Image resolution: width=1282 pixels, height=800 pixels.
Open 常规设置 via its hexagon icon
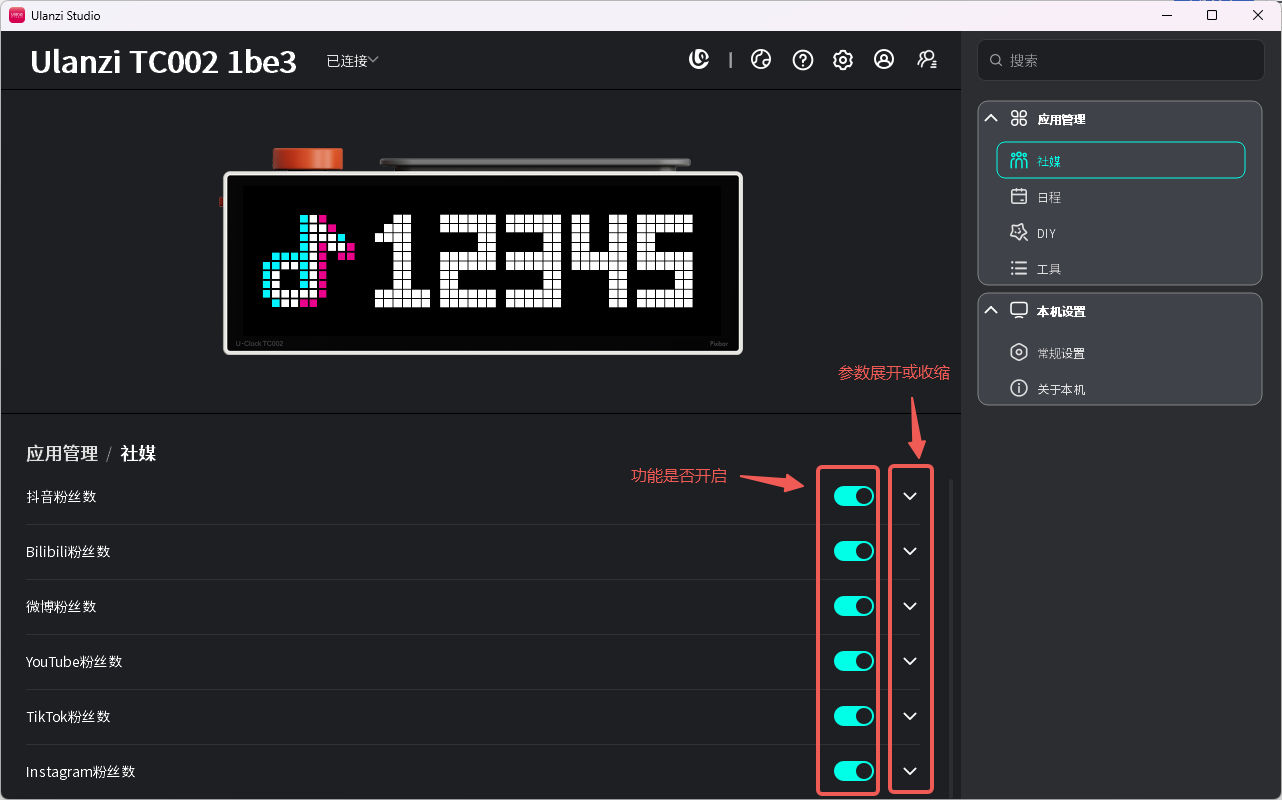tap(1019, 353)
